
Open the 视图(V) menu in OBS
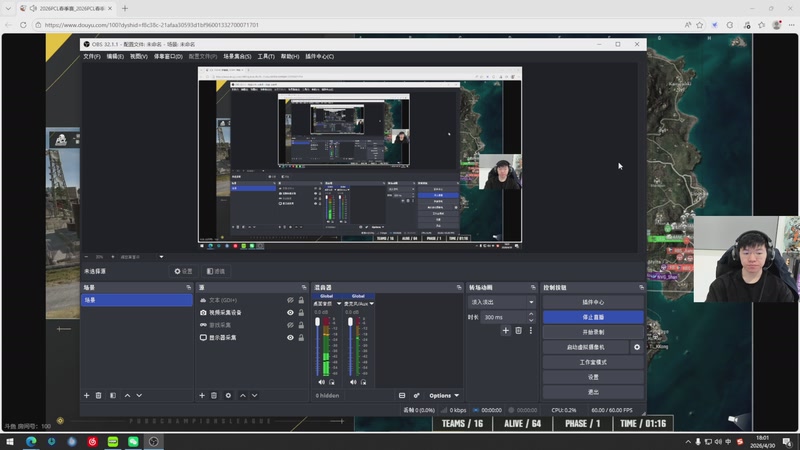[x=139, y=56]
